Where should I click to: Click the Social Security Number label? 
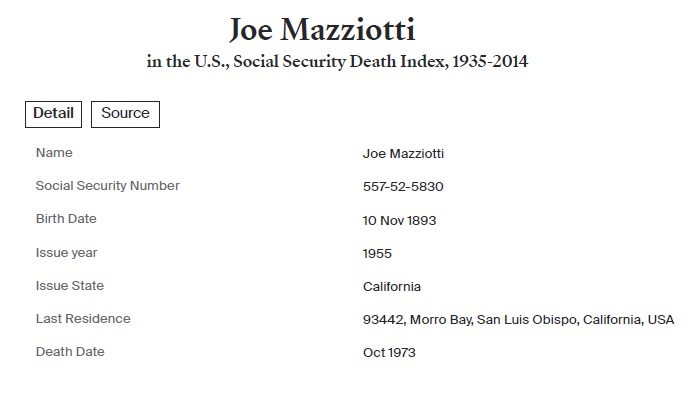click(x=107, y=186)
